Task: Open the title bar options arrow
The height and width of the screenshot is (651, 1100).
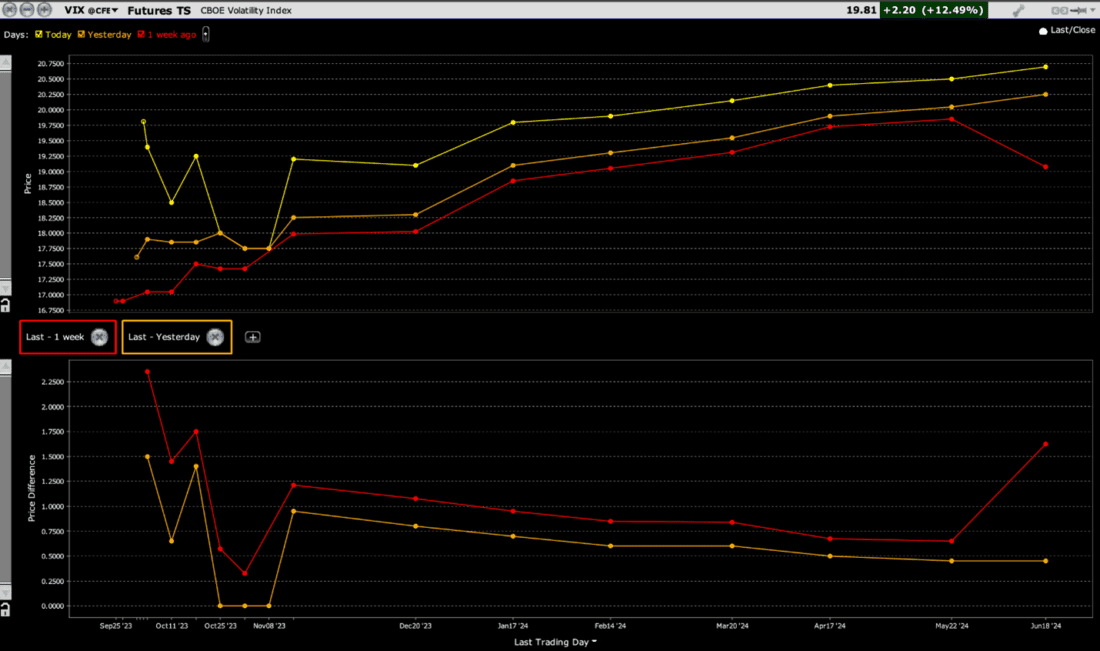Action: pyautogui.click(x=1092, y=10)
